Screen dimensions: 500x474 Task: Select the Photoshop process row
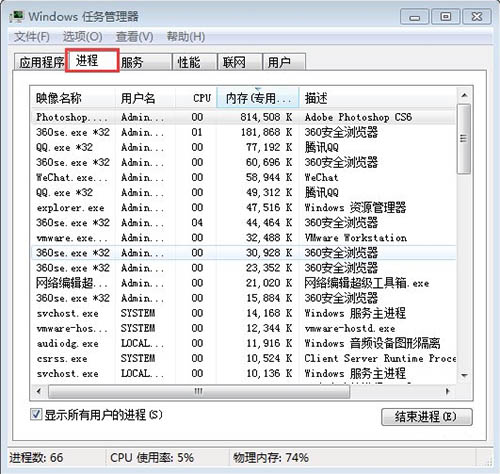coord(243,117)
